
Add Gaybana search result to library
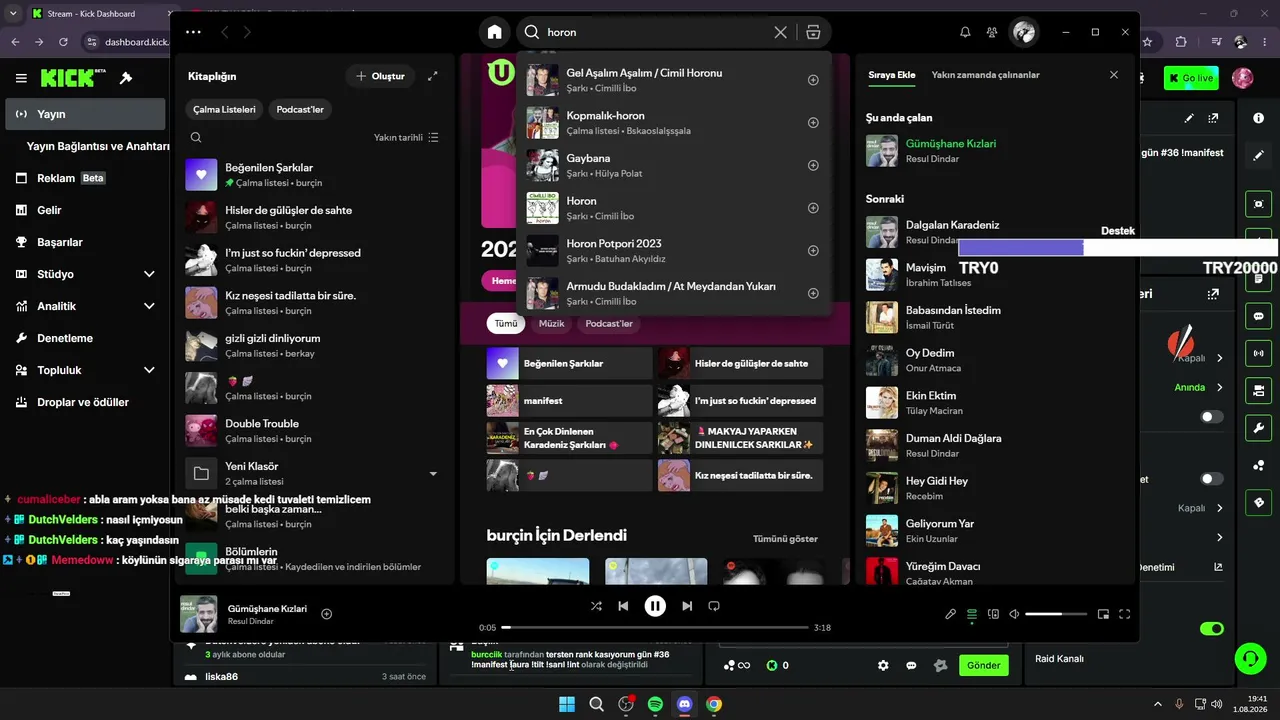(813, 166)
